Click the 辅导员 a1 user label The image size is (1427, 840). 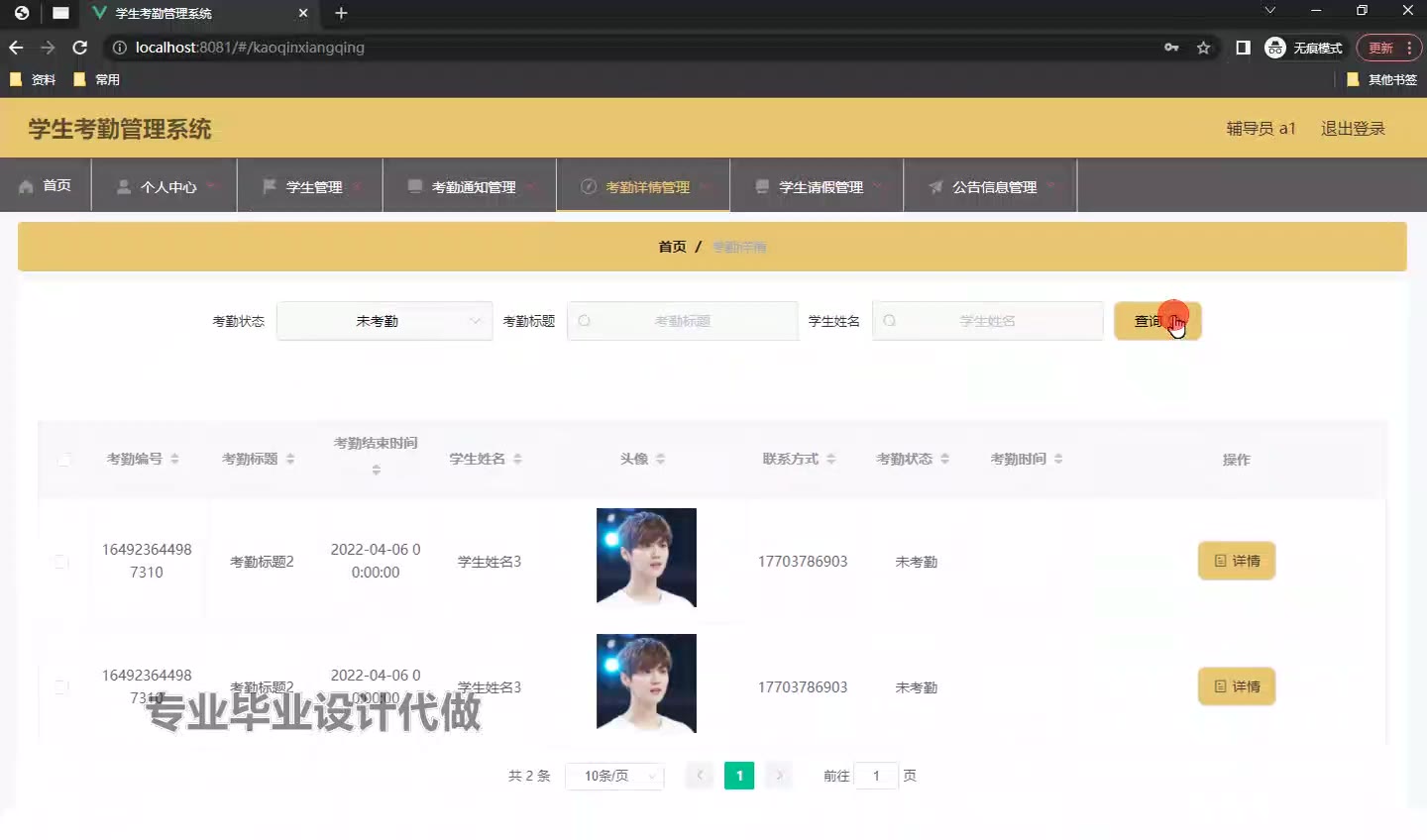click(1261, 129)
